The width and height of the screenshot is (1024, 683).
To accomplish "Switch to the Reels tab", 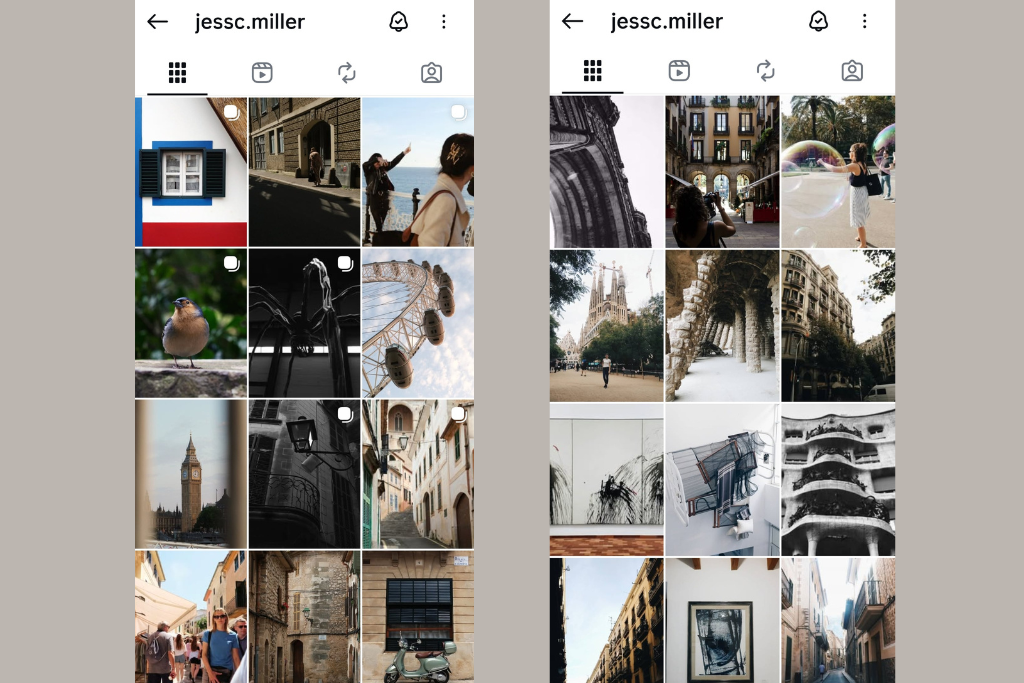I will coord(261,71).
